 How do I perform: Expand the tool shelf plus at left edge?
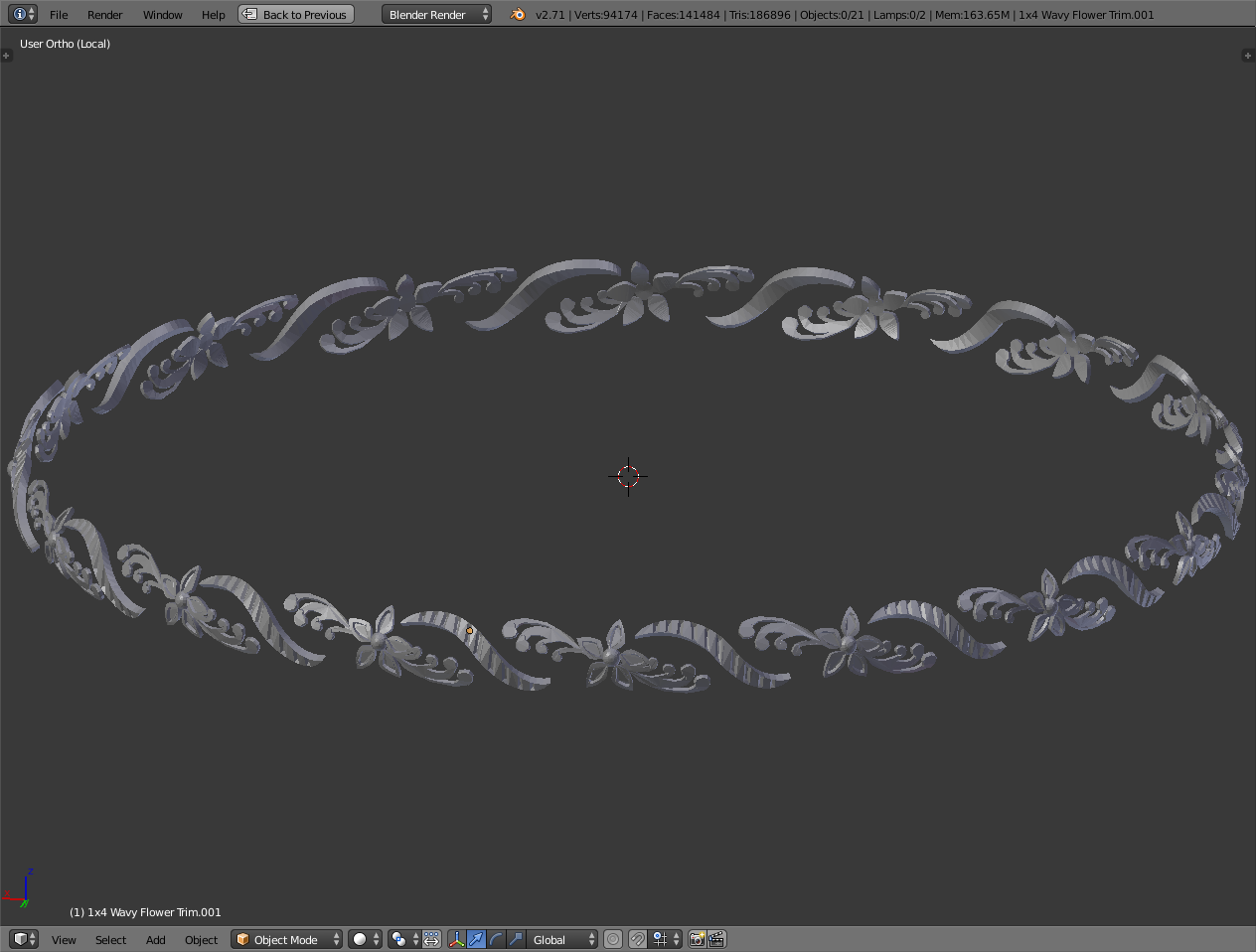point(6,56)
